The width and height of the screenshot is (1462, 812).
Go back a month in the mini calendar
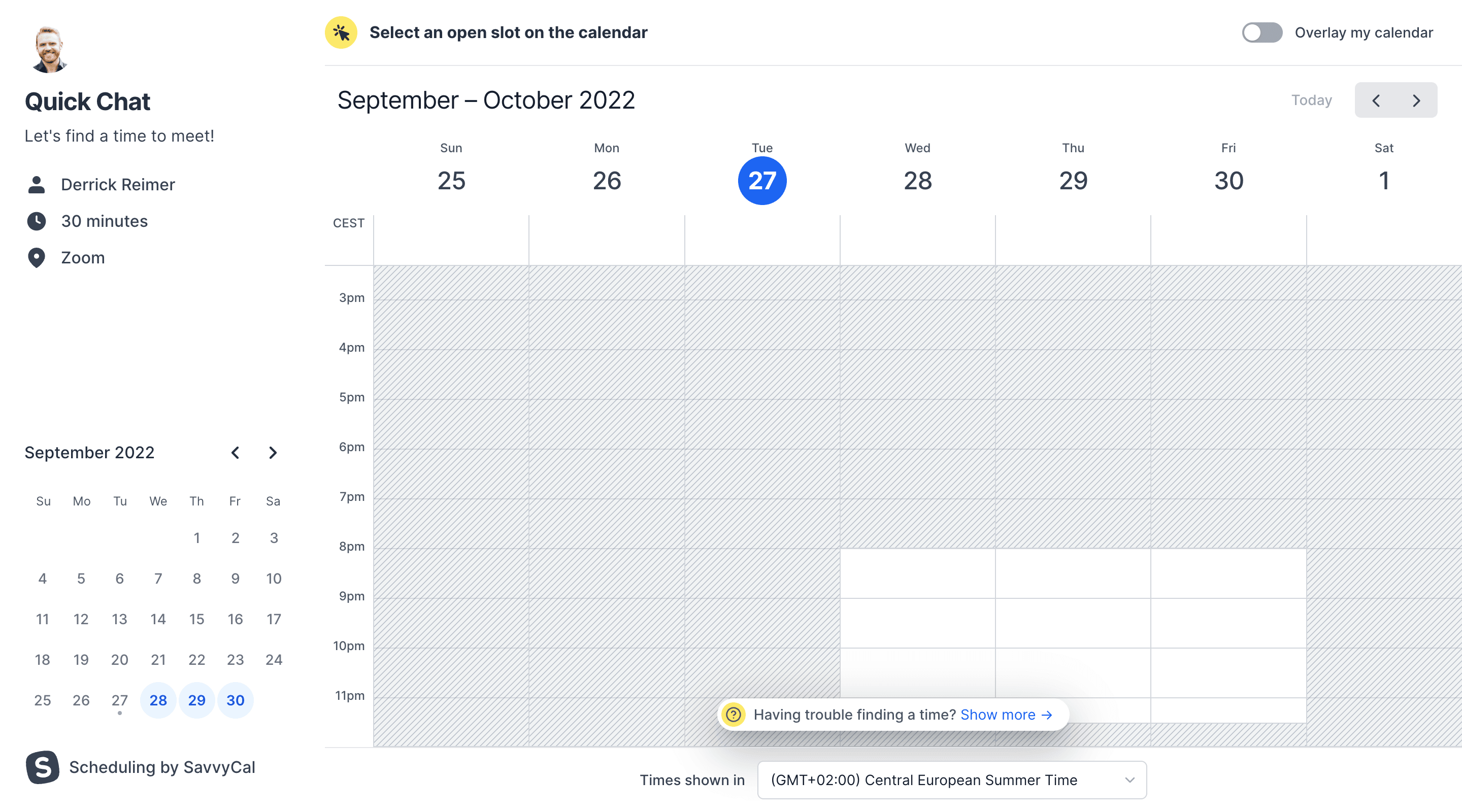pyautogui.click(x=235, y=452)
